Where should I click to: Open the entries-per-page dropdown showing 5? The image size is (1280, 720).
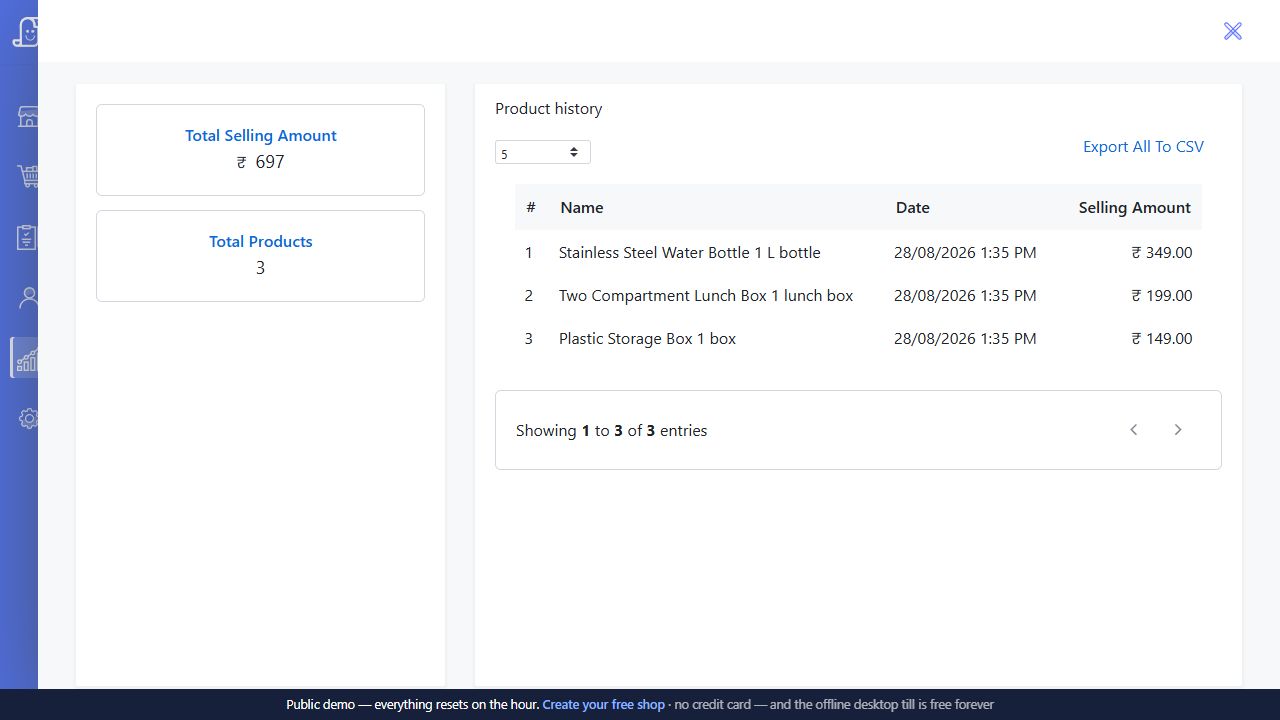[x=543, y=152]
